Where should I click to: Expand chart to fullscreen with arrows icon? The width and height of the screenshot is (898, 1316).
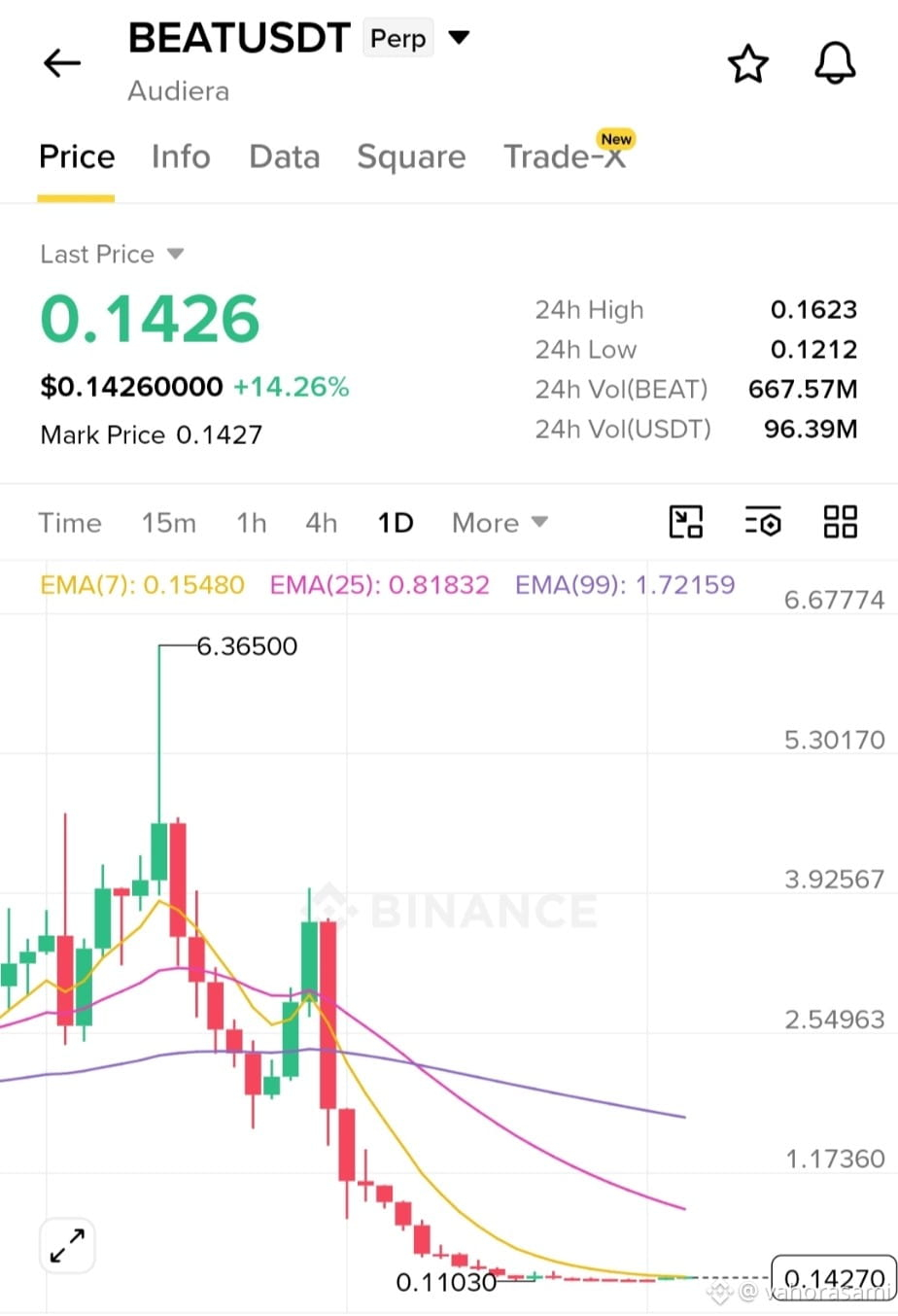67,1245
